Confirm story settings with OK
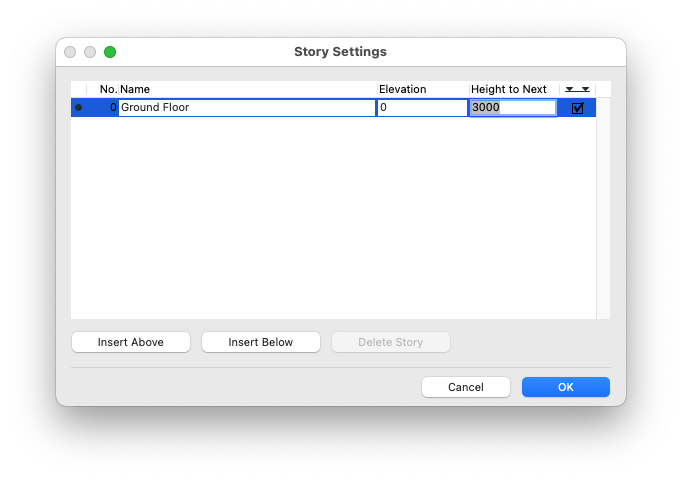Viewport: 682px width, 480px height. [566, 387]
